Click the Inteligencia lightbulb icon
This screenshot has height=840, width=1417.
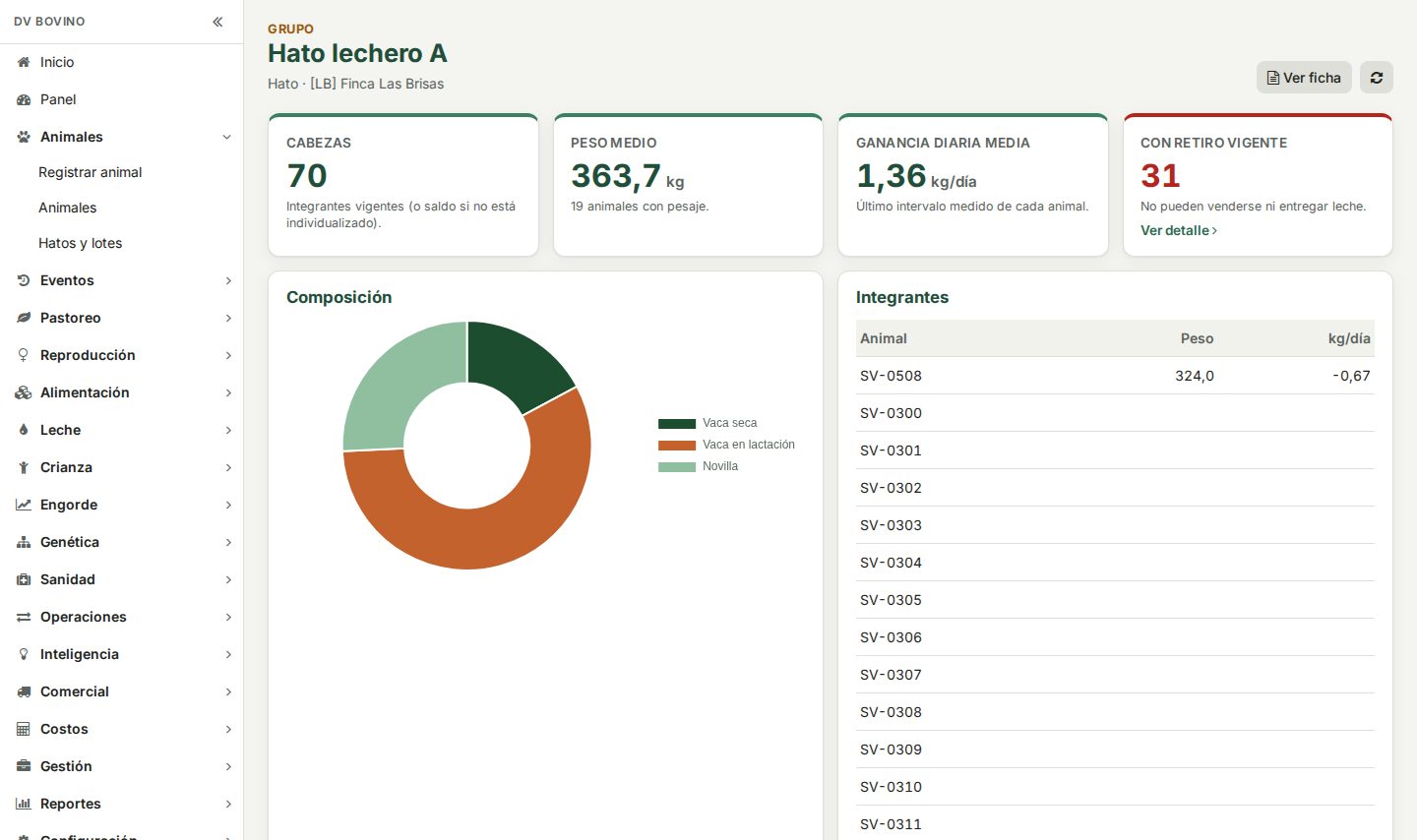pyautogui.click(x=24, y=654)
